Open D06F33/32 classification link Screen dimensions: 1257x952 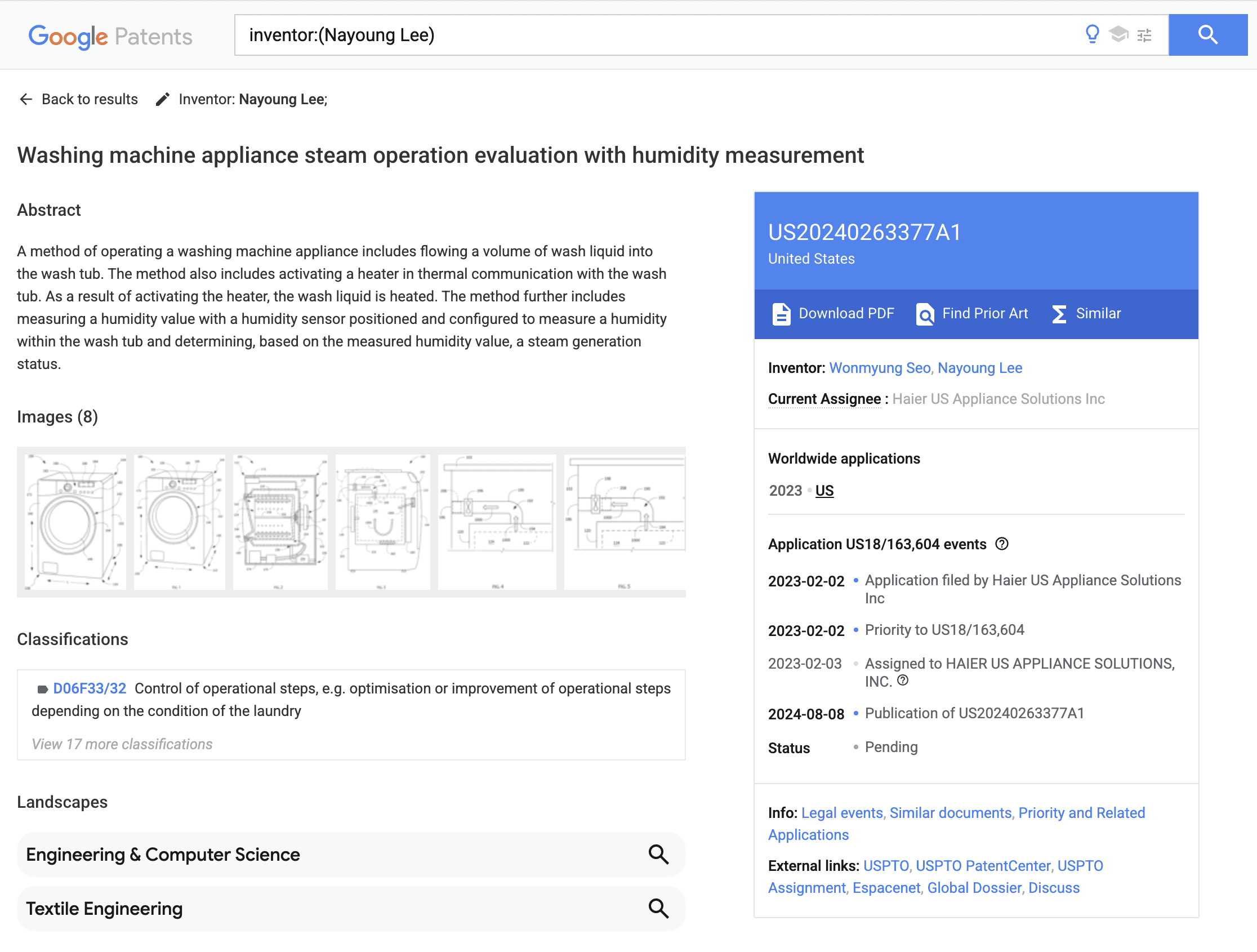coord(89,688)
